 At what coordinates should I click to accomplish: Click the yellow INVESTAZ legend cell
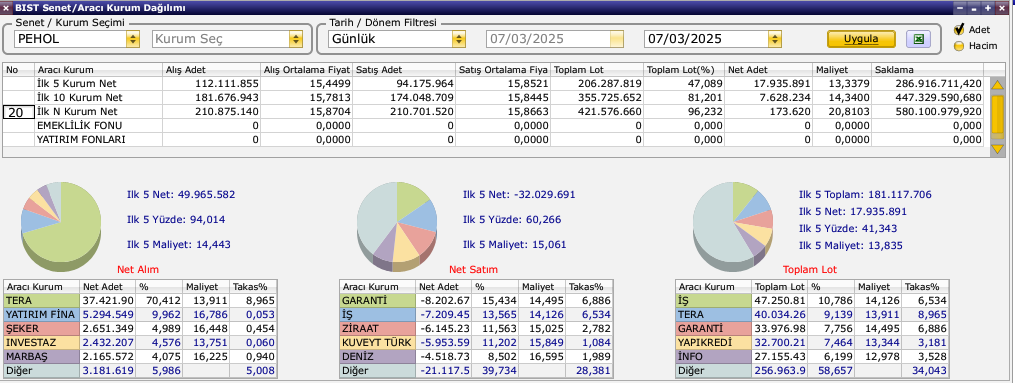(x=42, y=343)
